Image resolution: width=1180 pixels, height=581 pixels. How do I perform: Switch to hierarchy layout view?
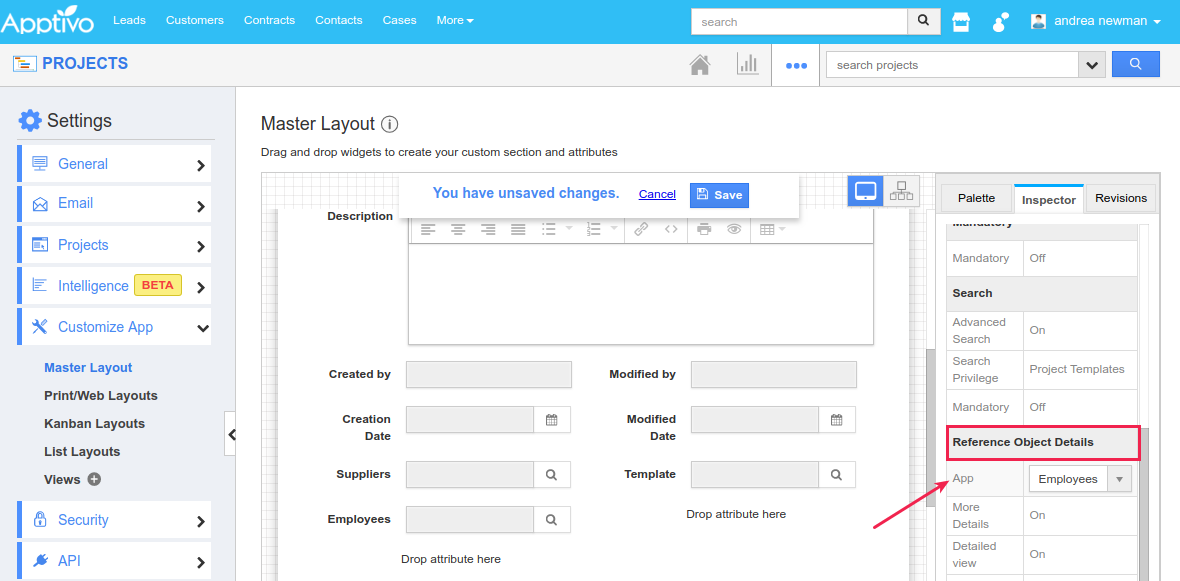(x=901, y=191)
